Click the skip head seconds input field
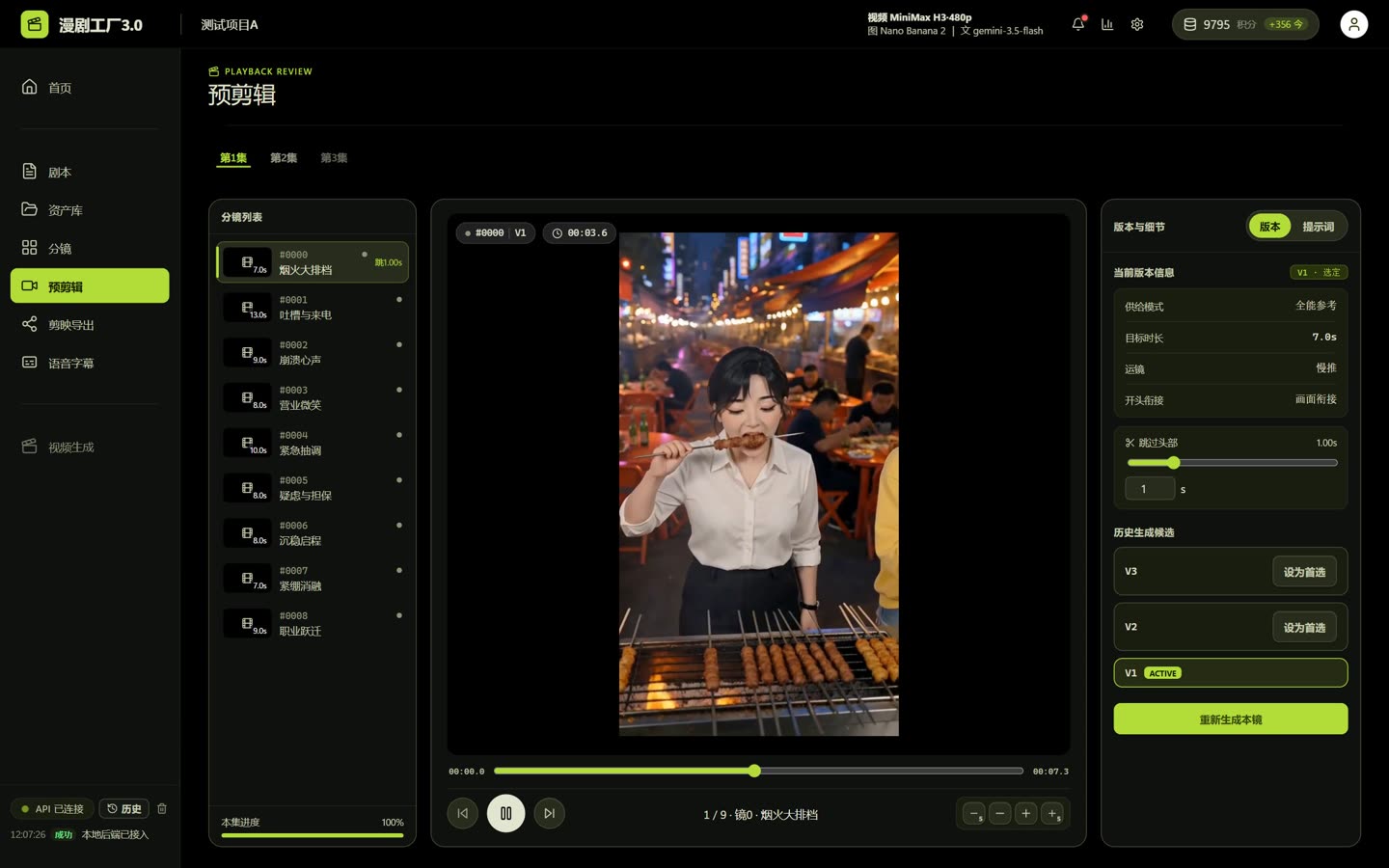1389x868 pixels. 1150,489
